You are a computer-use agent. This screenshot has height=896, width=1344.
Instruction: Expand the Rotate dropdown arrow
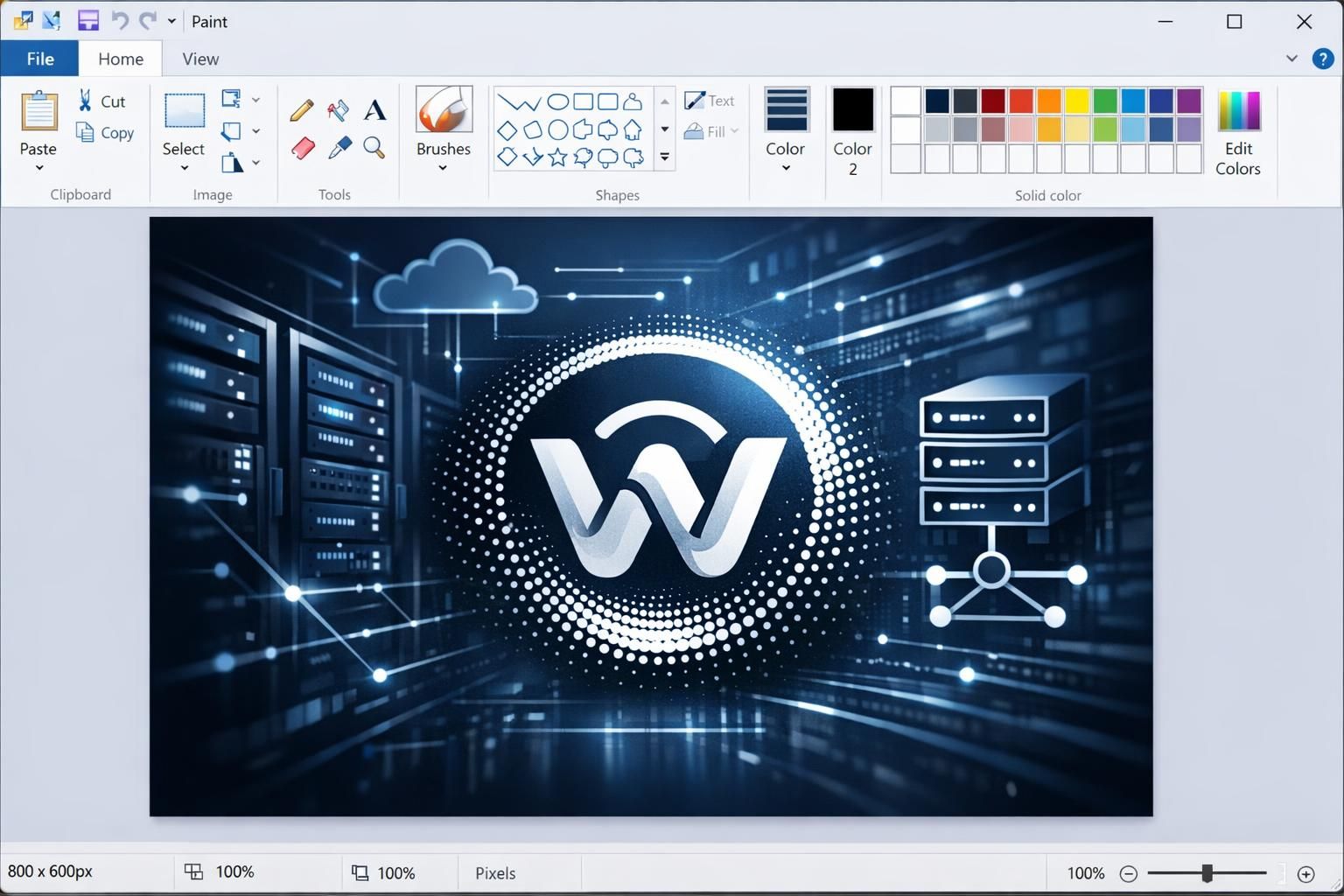[255, 163]
